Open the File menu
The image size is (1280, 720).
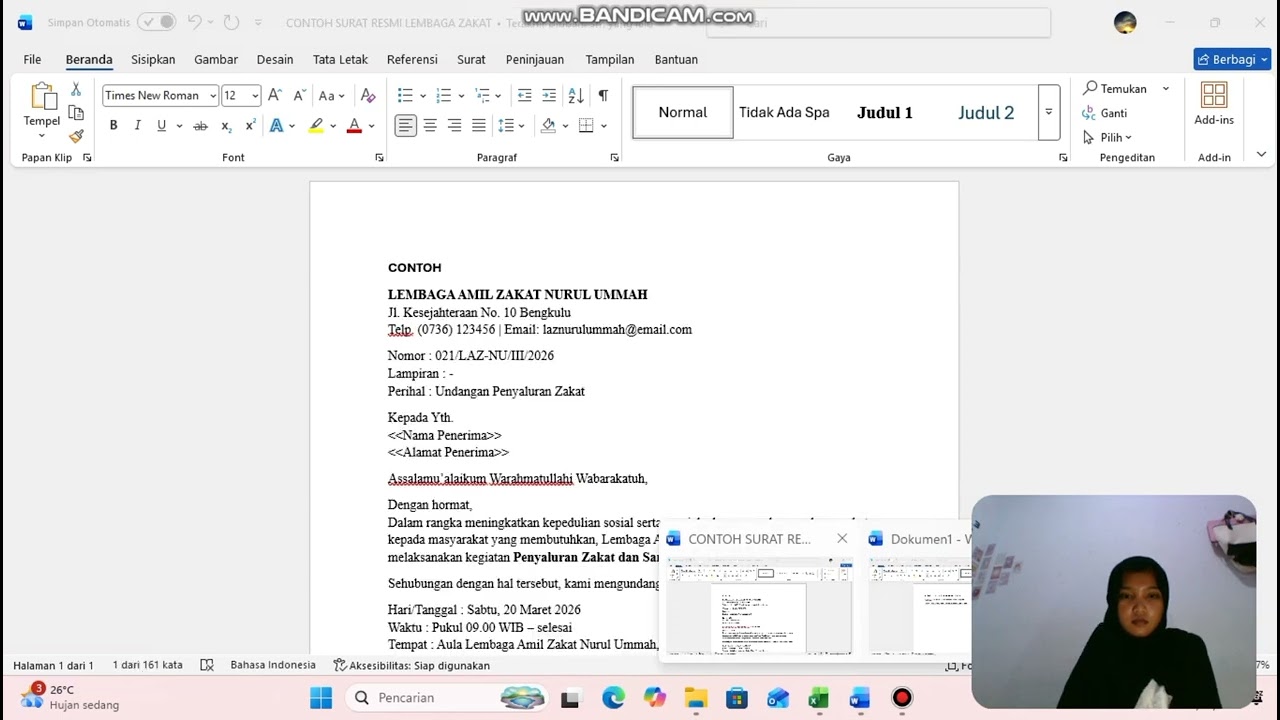(x=32, y=59)
